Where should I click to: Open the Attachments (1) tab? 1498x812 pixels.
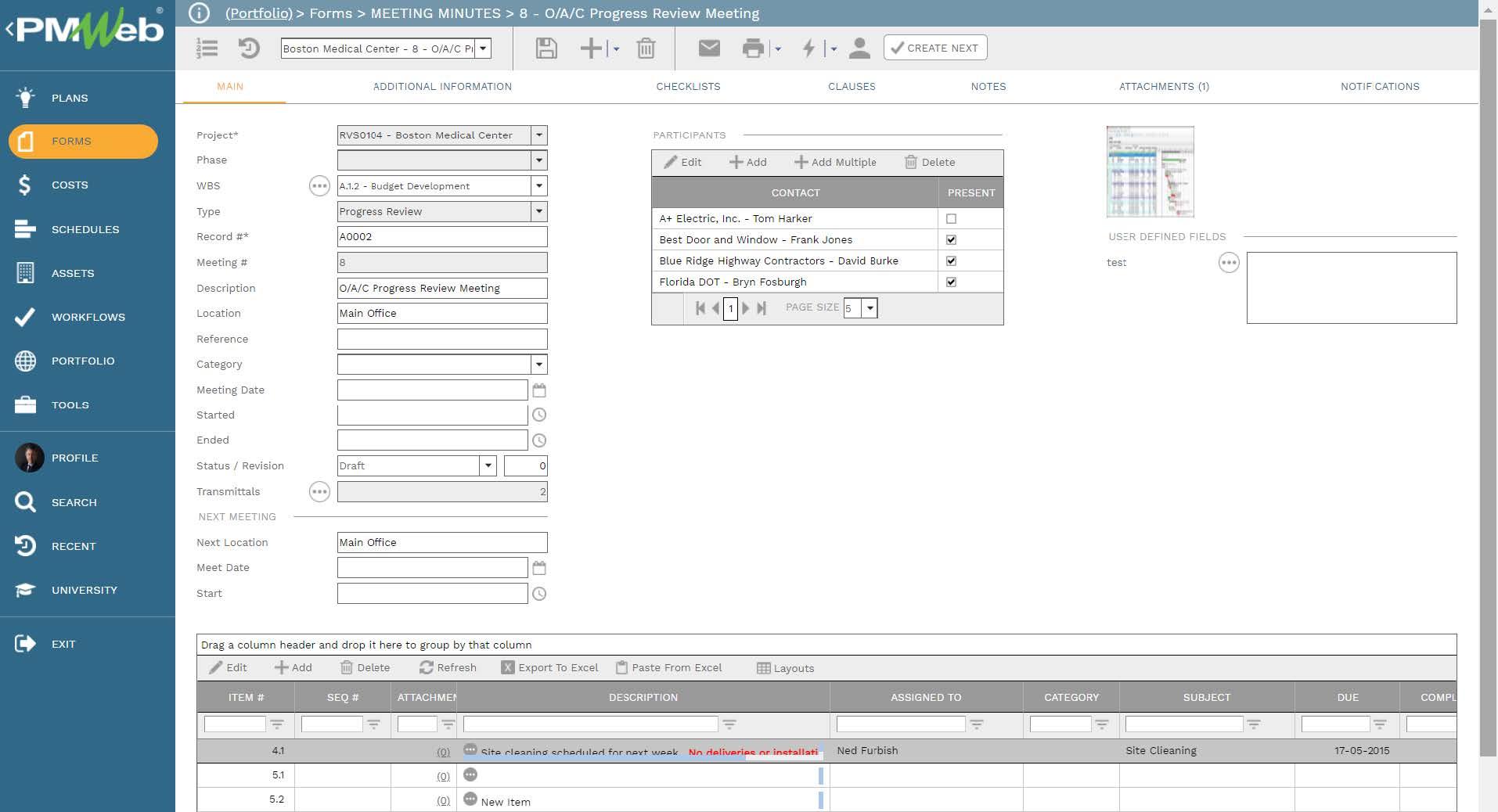1163,87
